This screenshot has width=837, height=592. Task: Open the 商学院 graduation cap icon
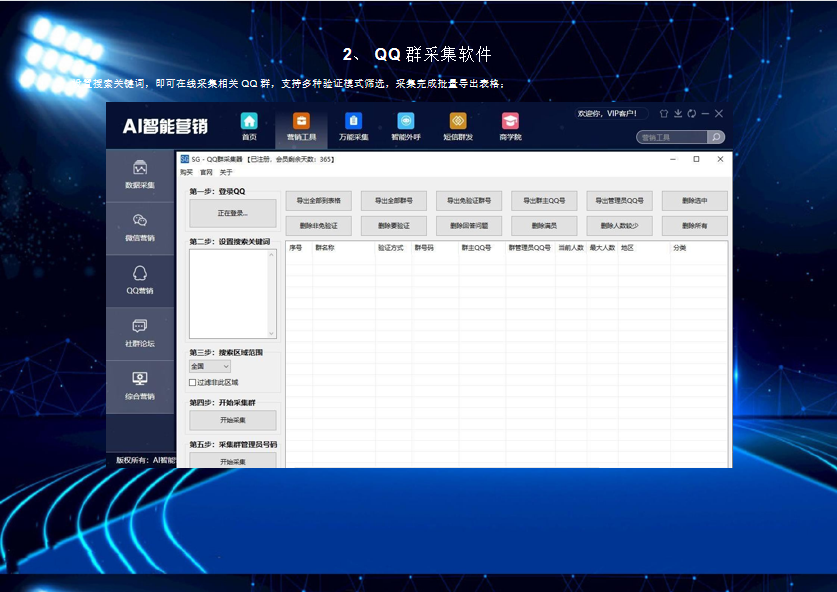pyautogui.click(x=510, y=121)
